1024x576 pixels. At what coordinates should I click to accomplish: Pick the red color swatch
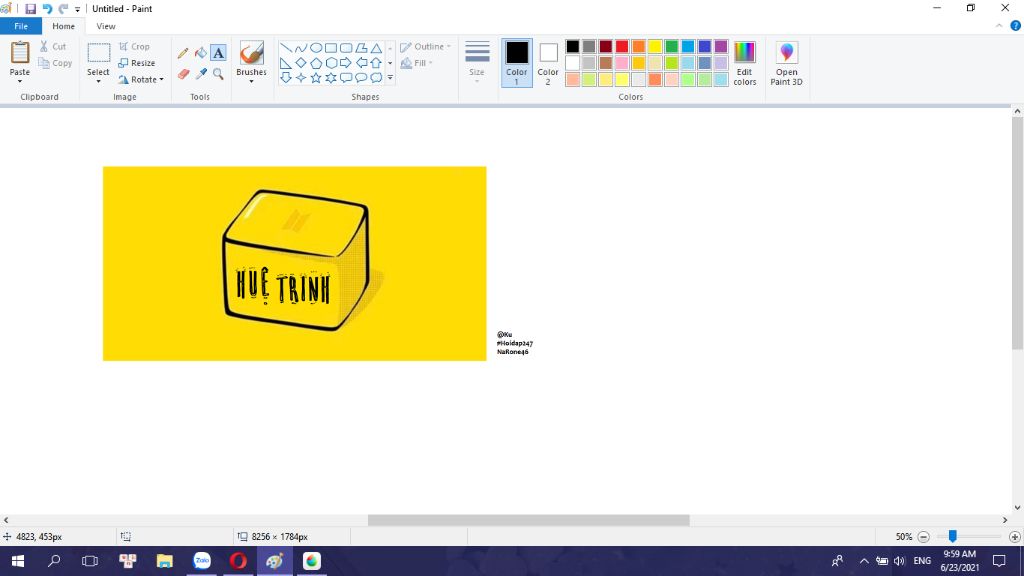pos(622,46)
